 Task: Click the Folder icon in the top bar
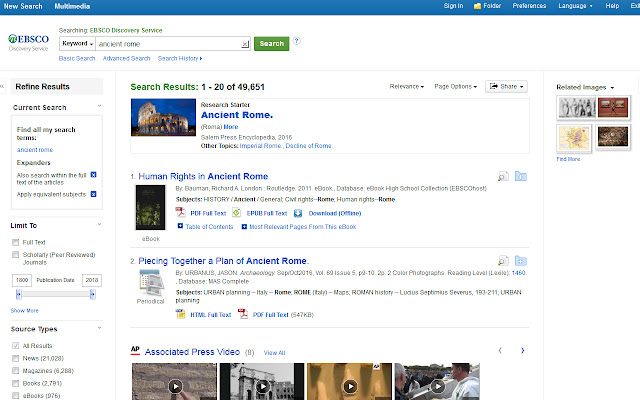point(477,6)
